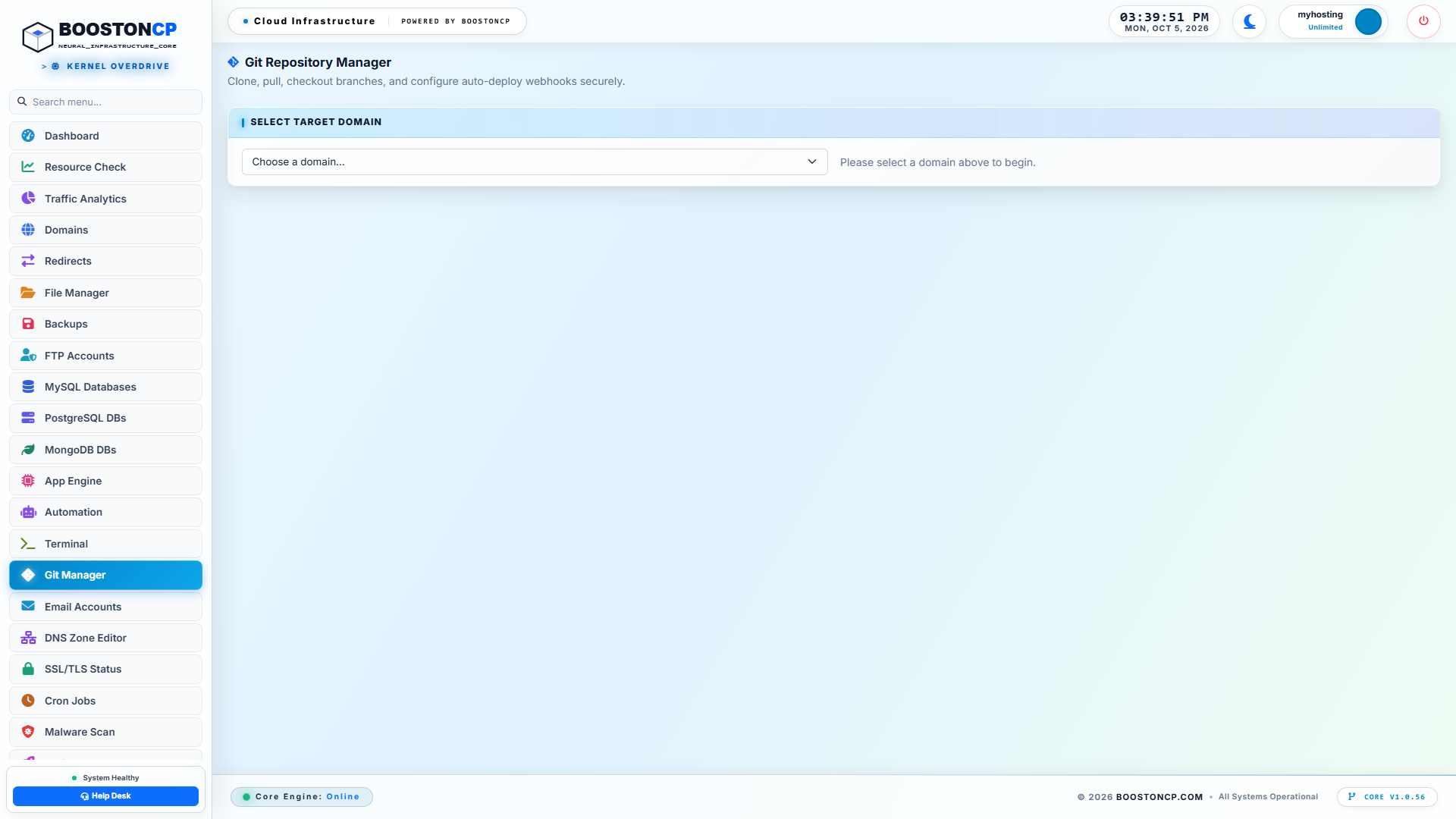Go to Email Accounts menu item
1456x819 pixels.
[105, 607]
